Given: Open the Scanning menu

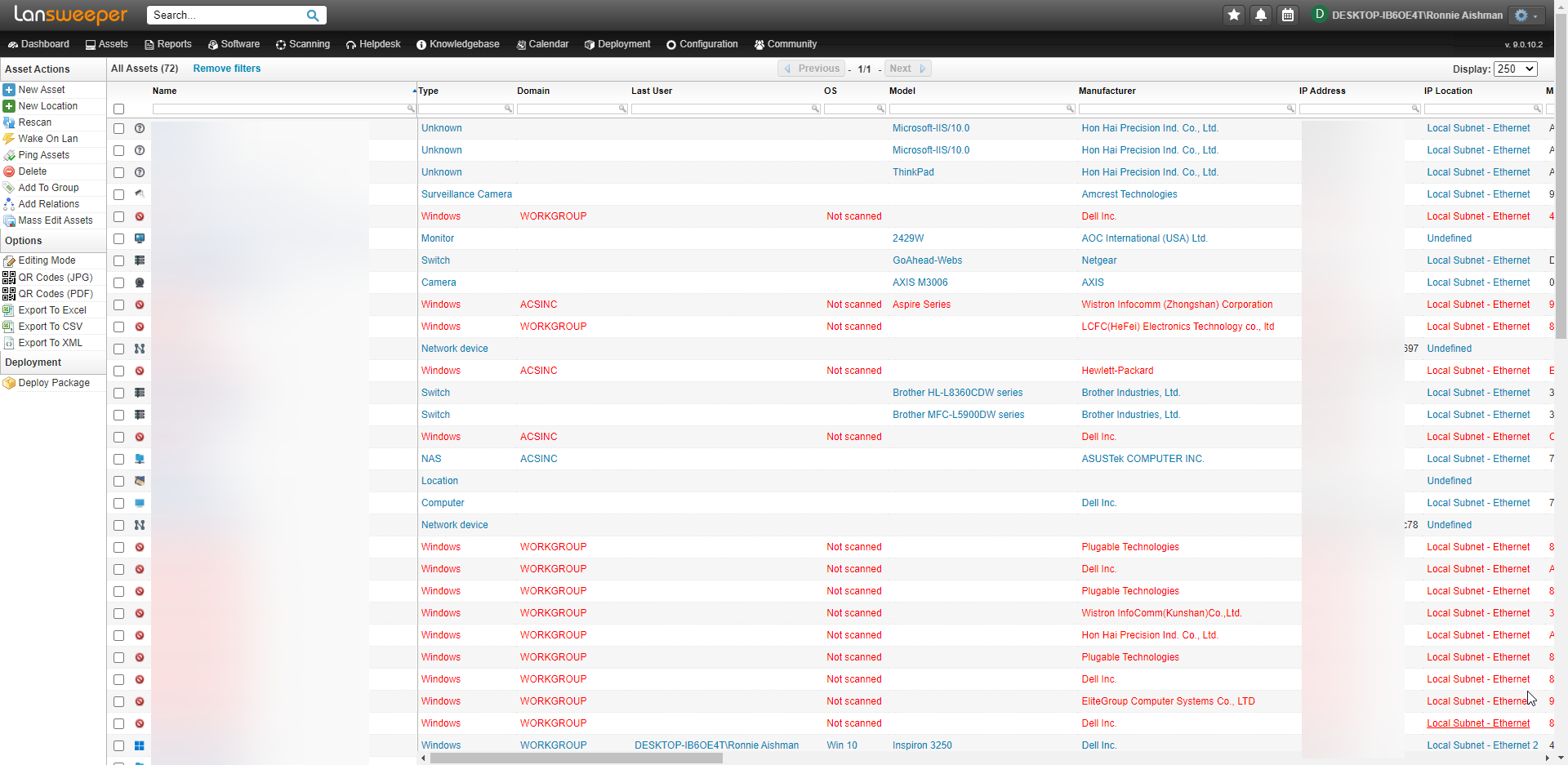Looking at the screenshot, I should click(303, 44).
